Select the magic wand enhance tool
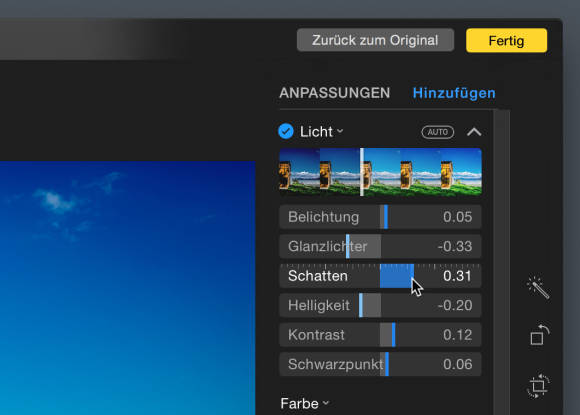Viewport: 580px width, 415px height. click(x=538, y=287)
